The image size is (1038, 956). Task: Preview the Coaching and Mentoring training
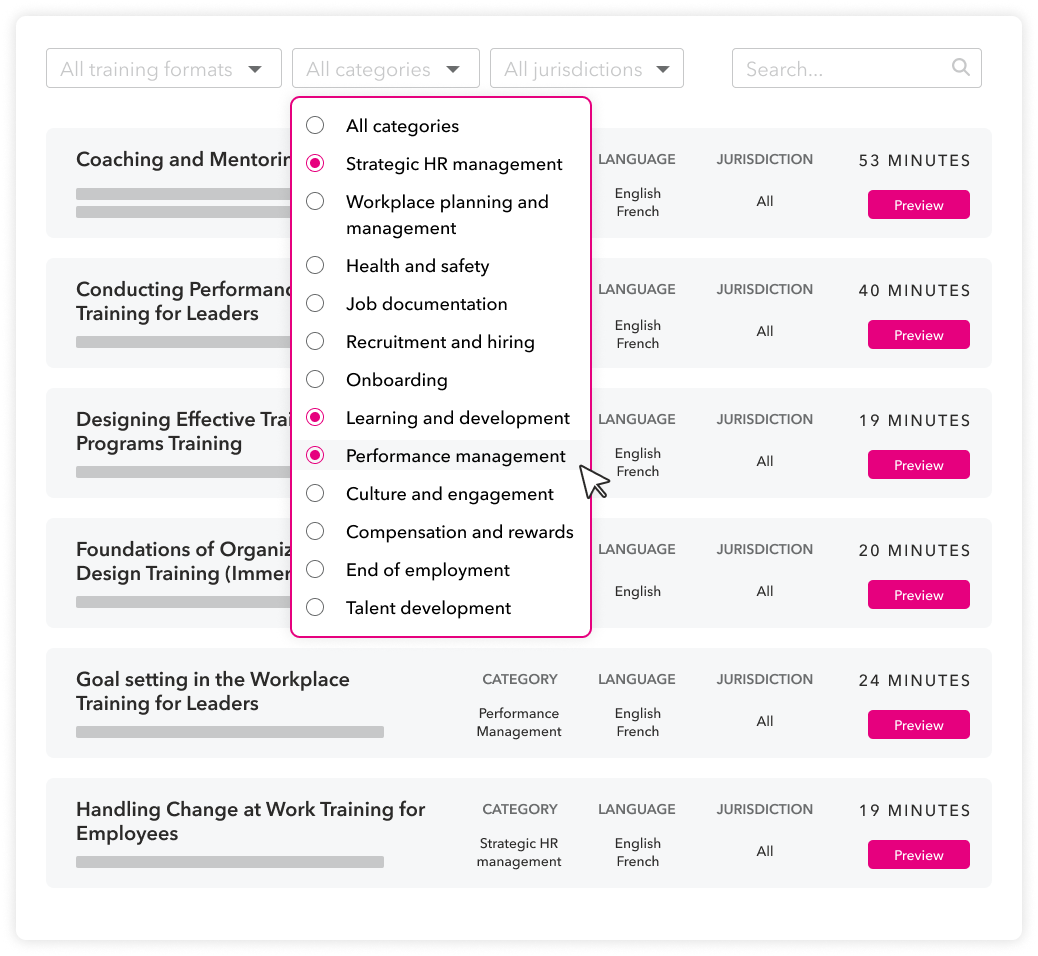(918, 205)
